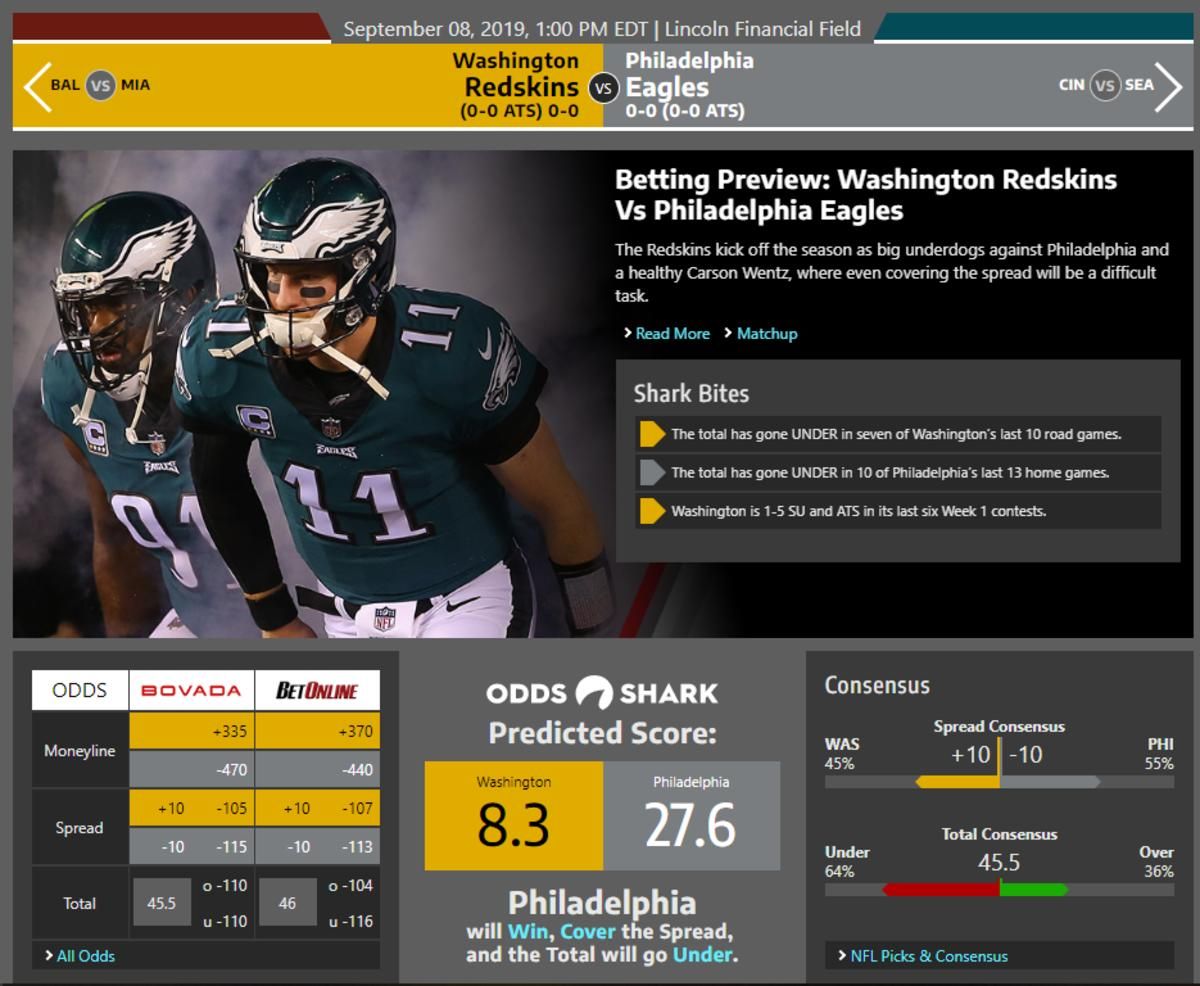Click Bovada under odds u -110
This screenshot has width=1200, height=986.
pos(224,921)
